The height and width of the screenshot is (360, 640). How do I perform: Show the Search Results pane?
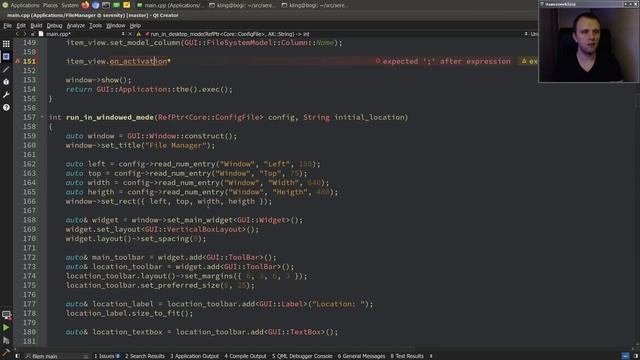(x=144, y=356)
